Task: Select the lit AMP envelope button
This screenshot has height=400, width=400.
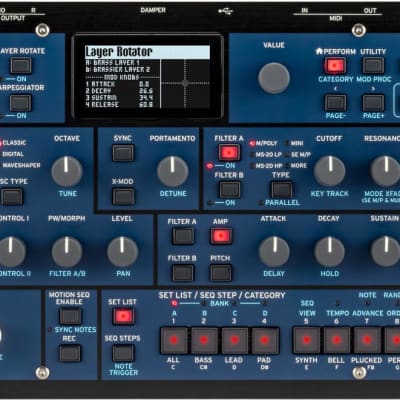Action: (221, 236)
